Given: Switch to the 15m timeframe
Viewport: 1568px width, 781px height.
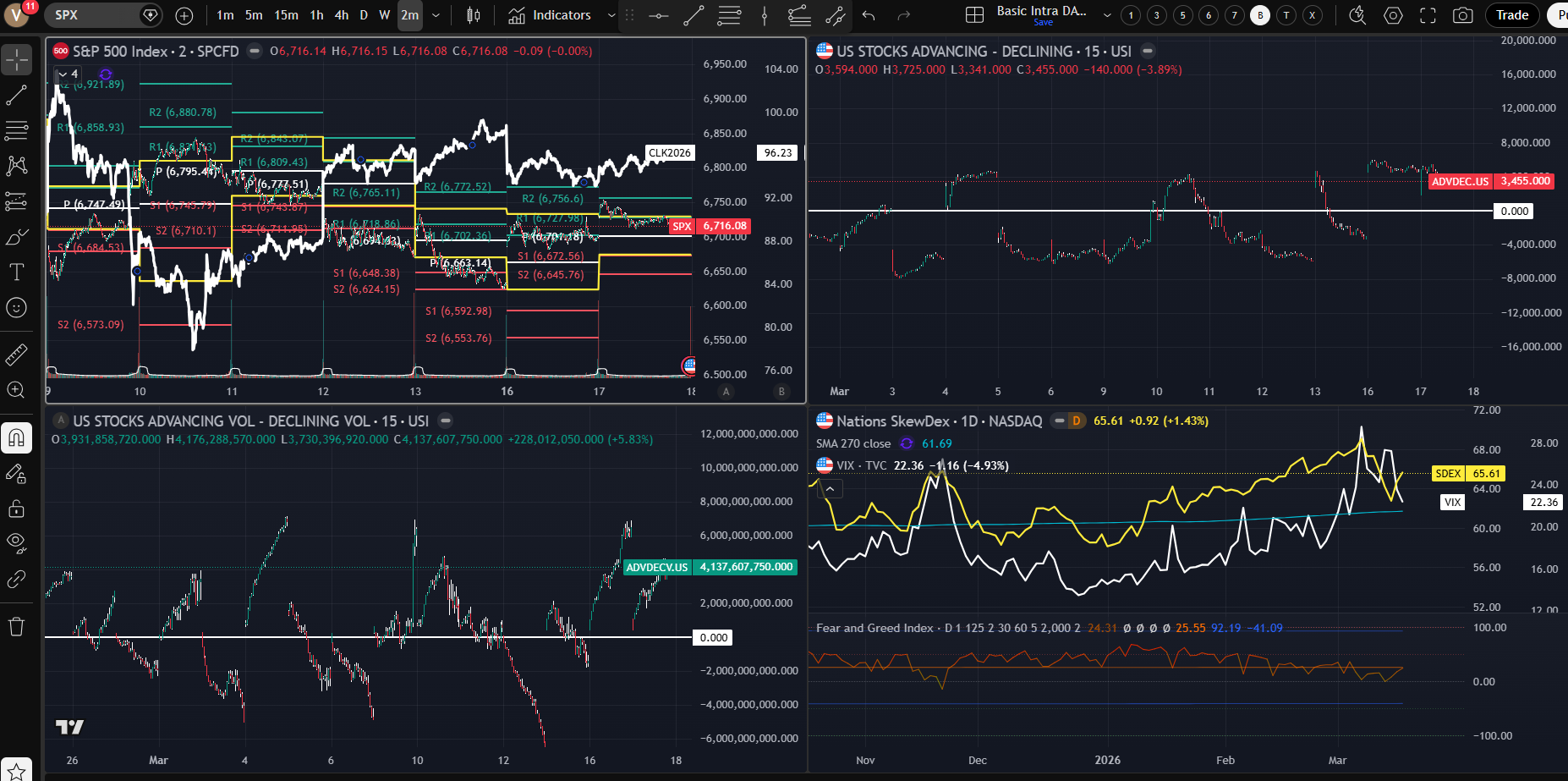Looking at the screenshot, I should point(286,15).
